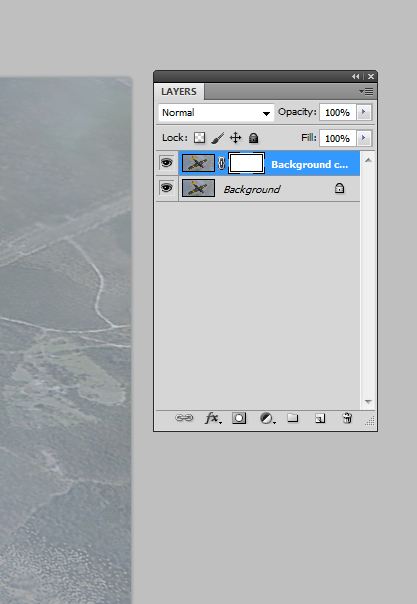
Task: Collapse the panel with the double arrows
Action: tap(355, 77)
